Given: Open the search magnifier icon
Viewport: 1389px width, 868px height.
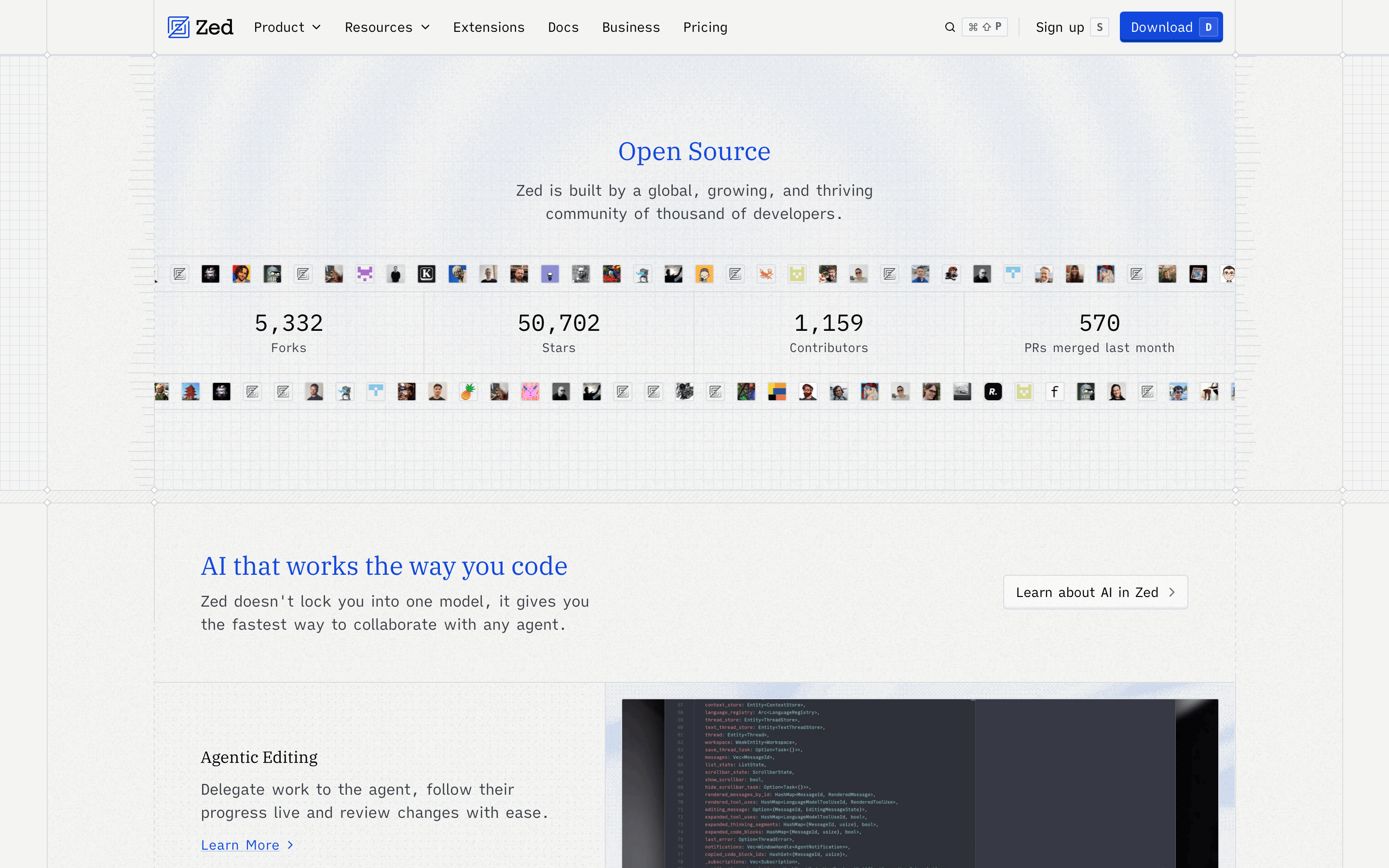Looking at the screenshot, I should click(x=950, y=27).
